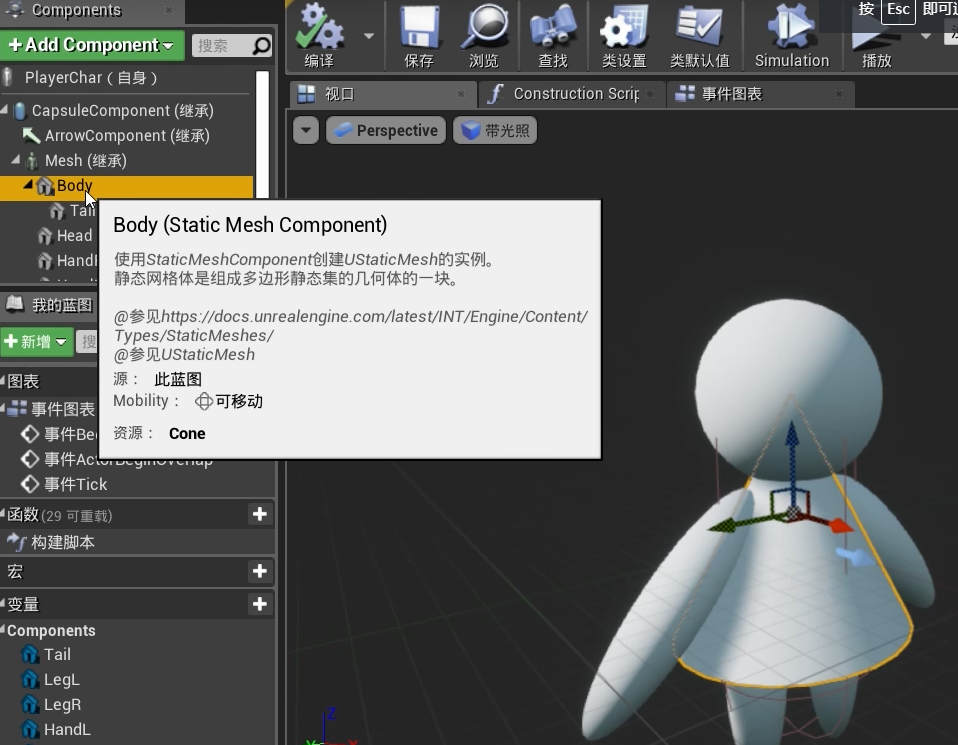Click the Lit (带光照) view mode button
The height and width of the screenshot is (745, 958).
[496, 131]
